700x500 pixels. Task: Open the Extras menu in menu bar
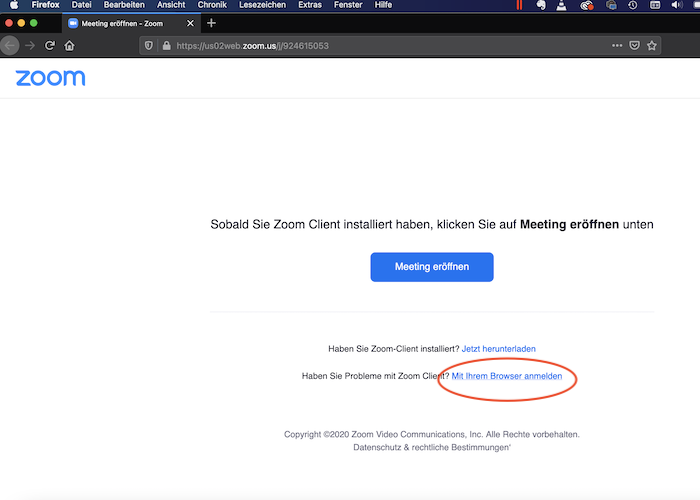[310, 5]
